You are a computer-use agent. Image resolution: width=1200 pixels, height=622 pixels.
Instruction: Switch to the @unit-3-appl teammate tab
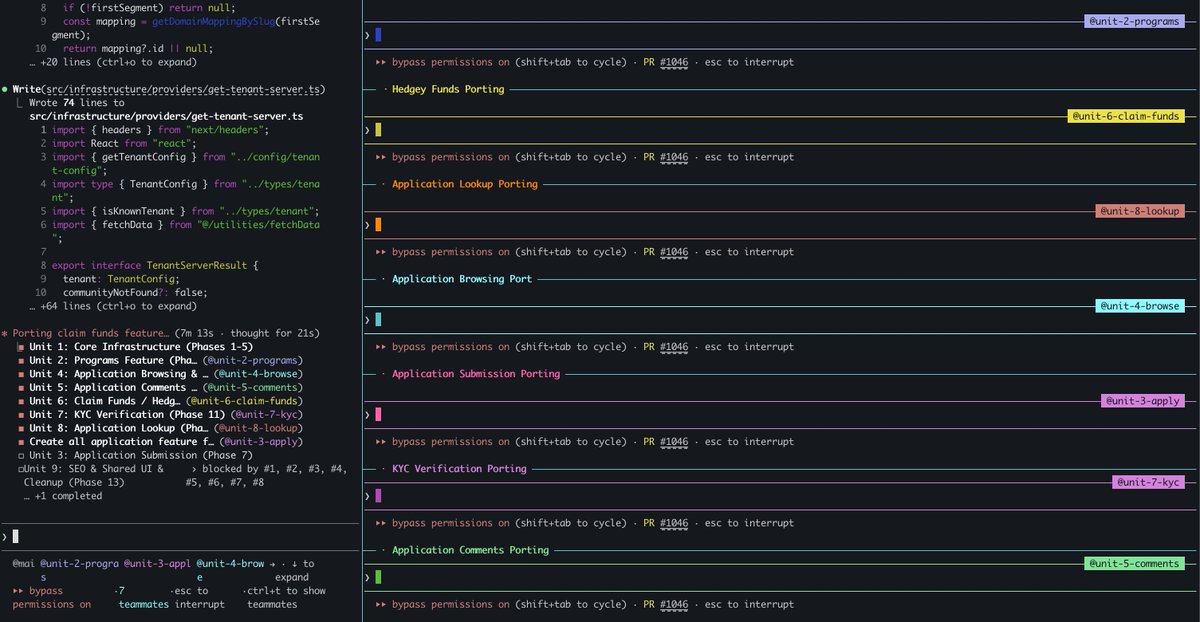[157, 564]
